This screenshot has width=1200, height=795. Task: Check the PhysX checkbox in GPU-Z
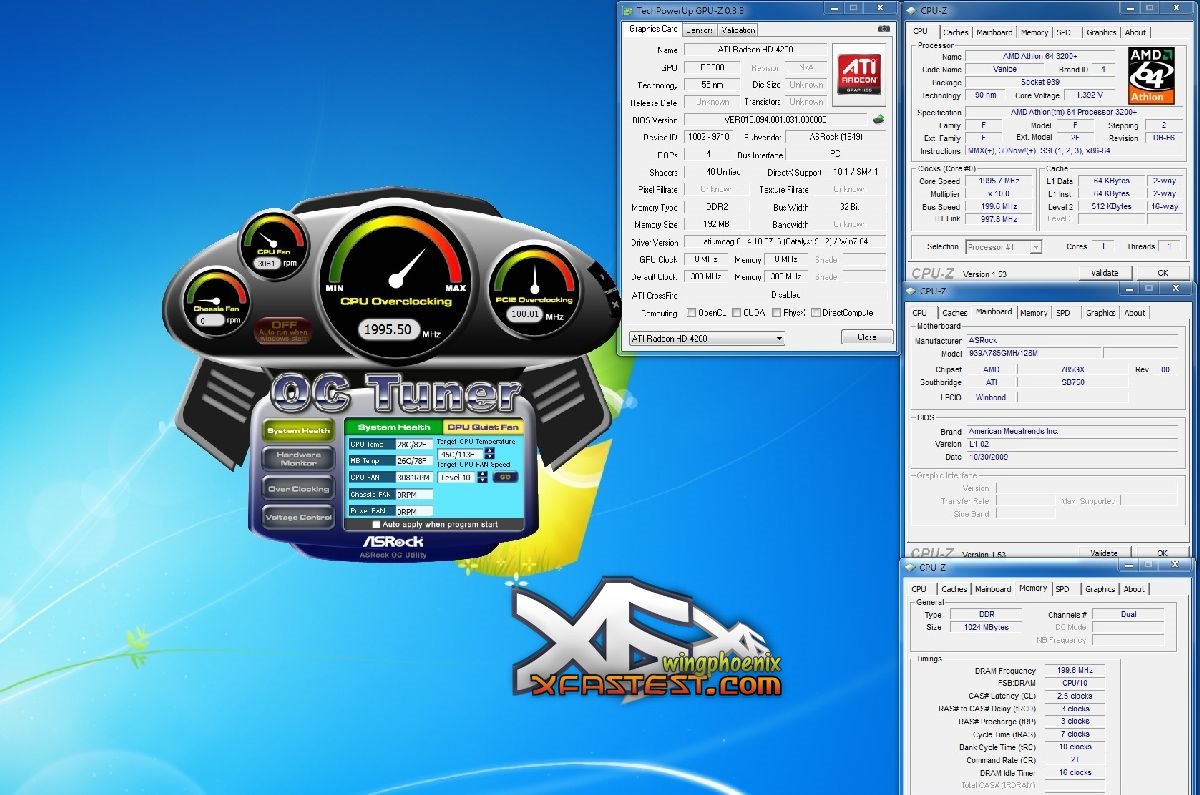(x=778, y=313)
